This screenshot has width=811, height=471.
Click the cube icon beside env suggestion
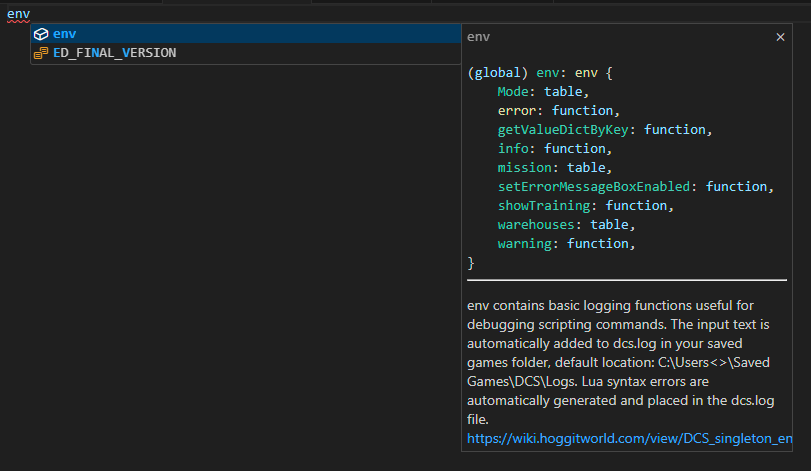[41, 34]
